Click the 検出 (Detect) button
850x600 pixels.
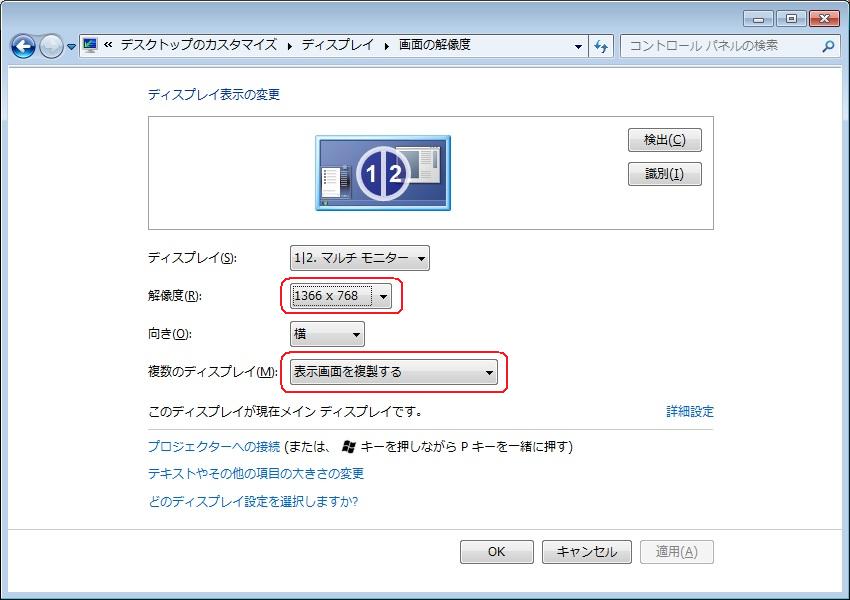pyautogui.click(x=664, y=140)
